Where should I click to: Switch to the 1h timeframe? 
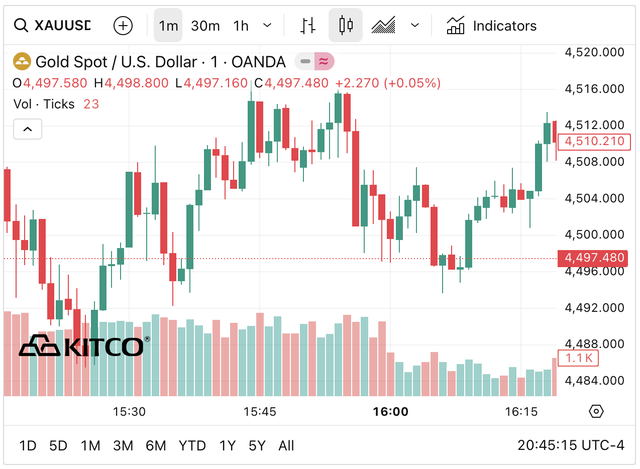(241, 25)
